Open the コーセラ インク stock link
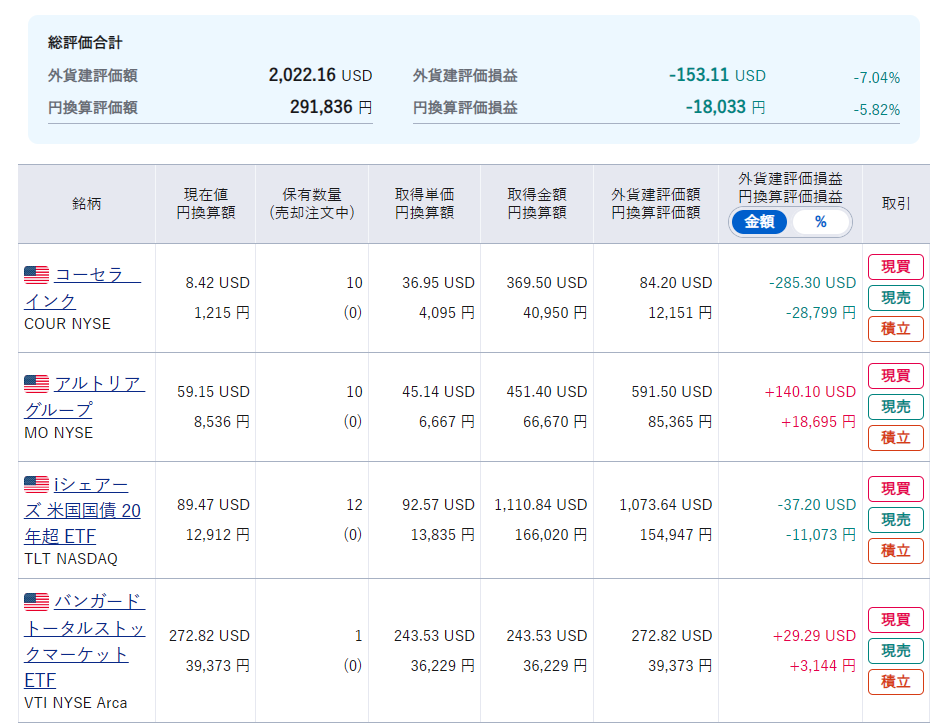The image size is (937, 726). pyautogui.click(x=82, y=288)
